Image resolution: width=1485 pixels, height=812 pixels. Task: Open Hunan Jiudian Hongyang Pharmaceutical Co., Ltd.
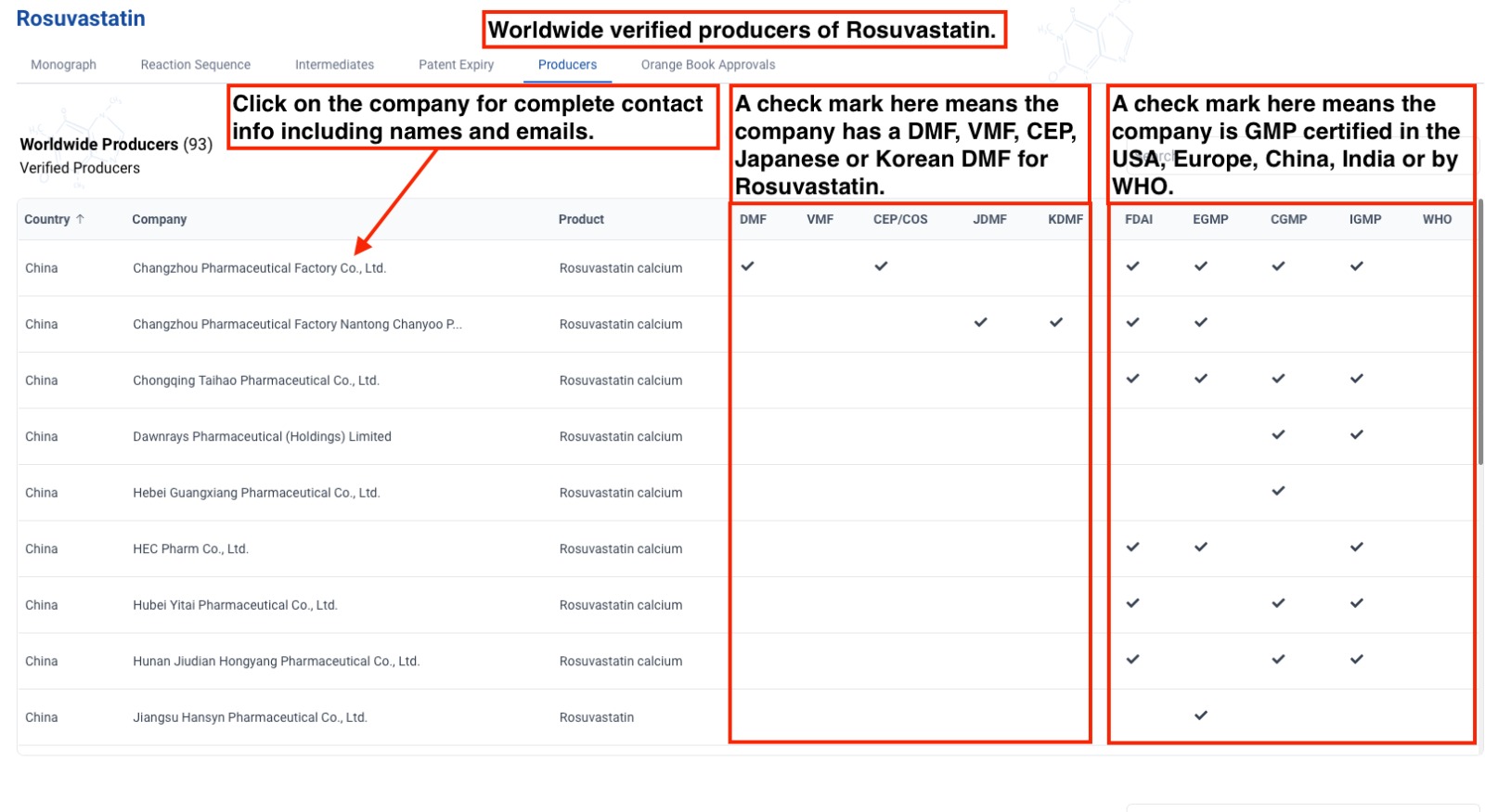point(276,661)
